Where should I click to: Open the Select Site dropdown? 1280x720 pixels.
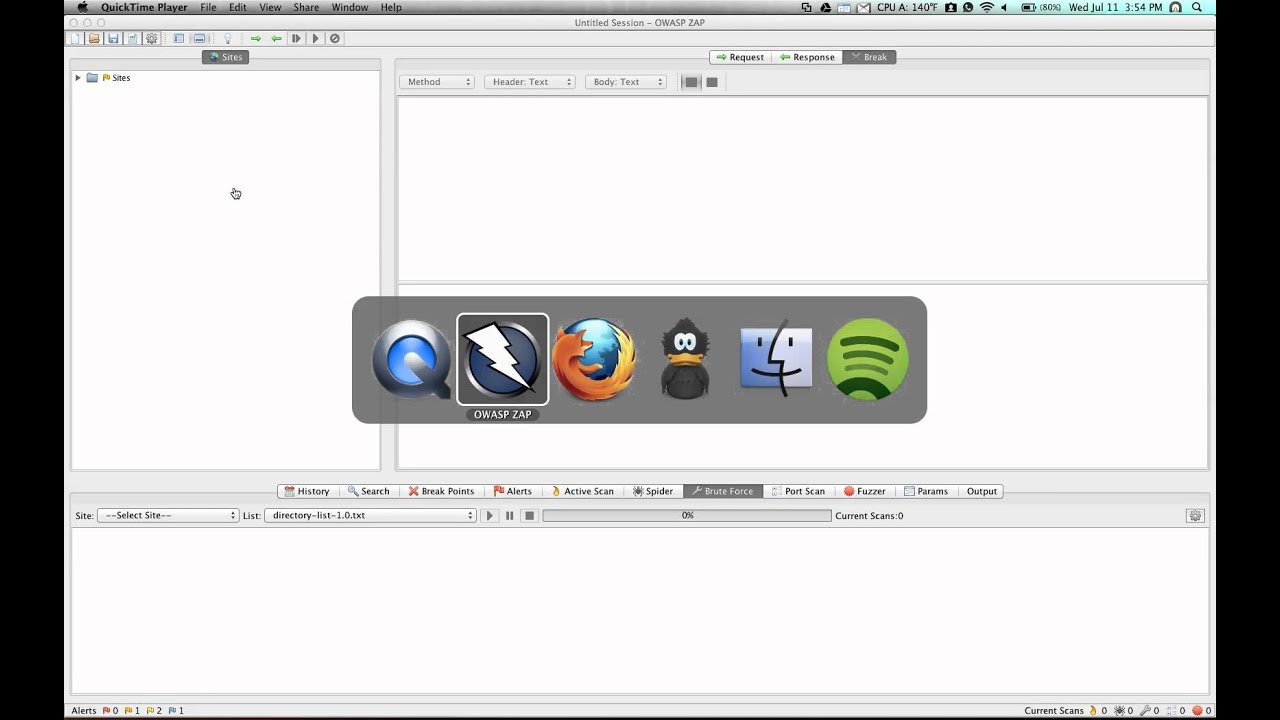click(x=168, y=516)
